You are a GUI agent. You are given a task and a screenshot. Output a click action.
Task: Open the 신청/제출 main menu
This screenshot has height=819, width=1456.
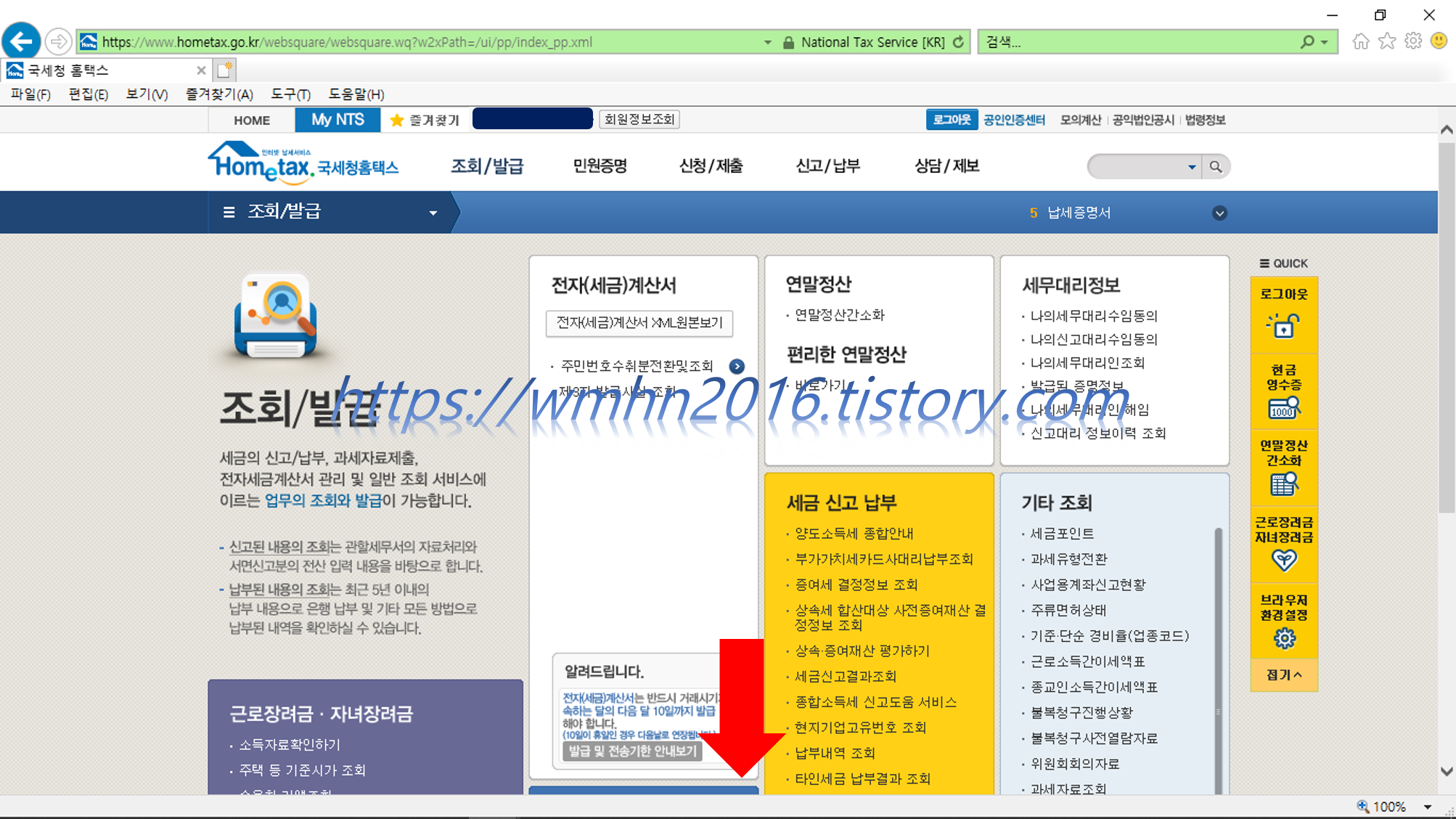pyautogui.click(x=711, y=166)
